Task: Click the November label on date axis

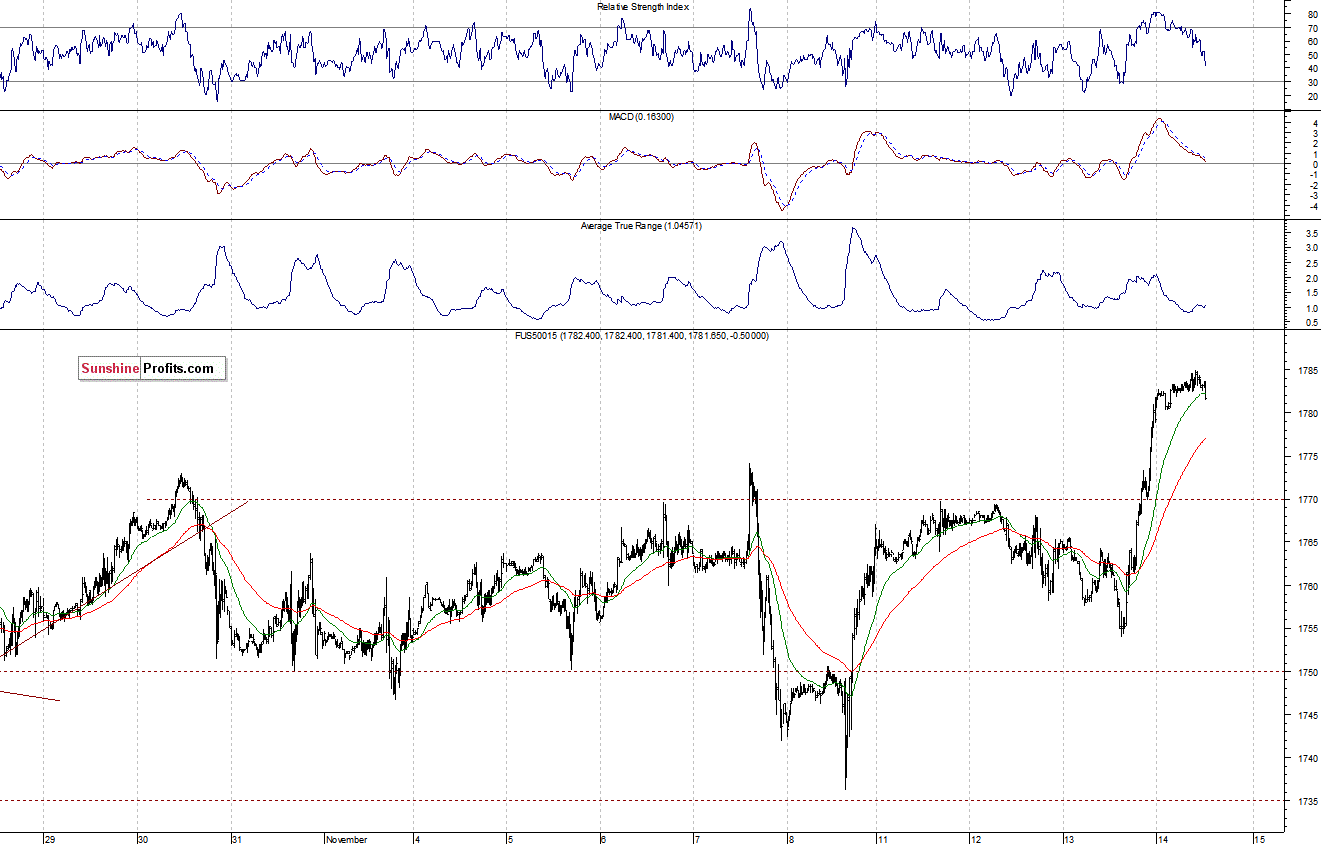Action: pos(347,839)
